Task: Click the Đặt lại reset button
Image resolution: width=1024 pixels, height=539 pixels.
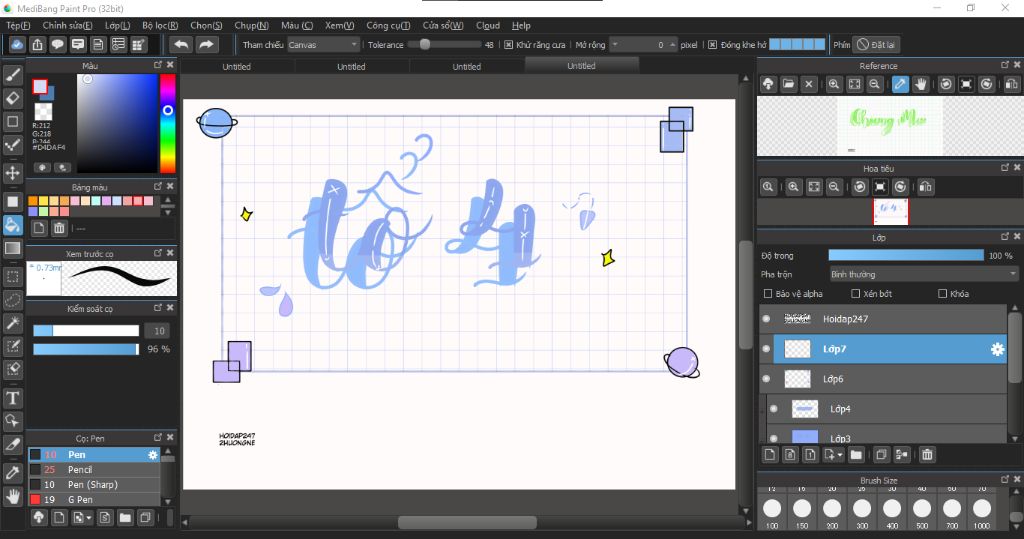Action: point(876,45)
